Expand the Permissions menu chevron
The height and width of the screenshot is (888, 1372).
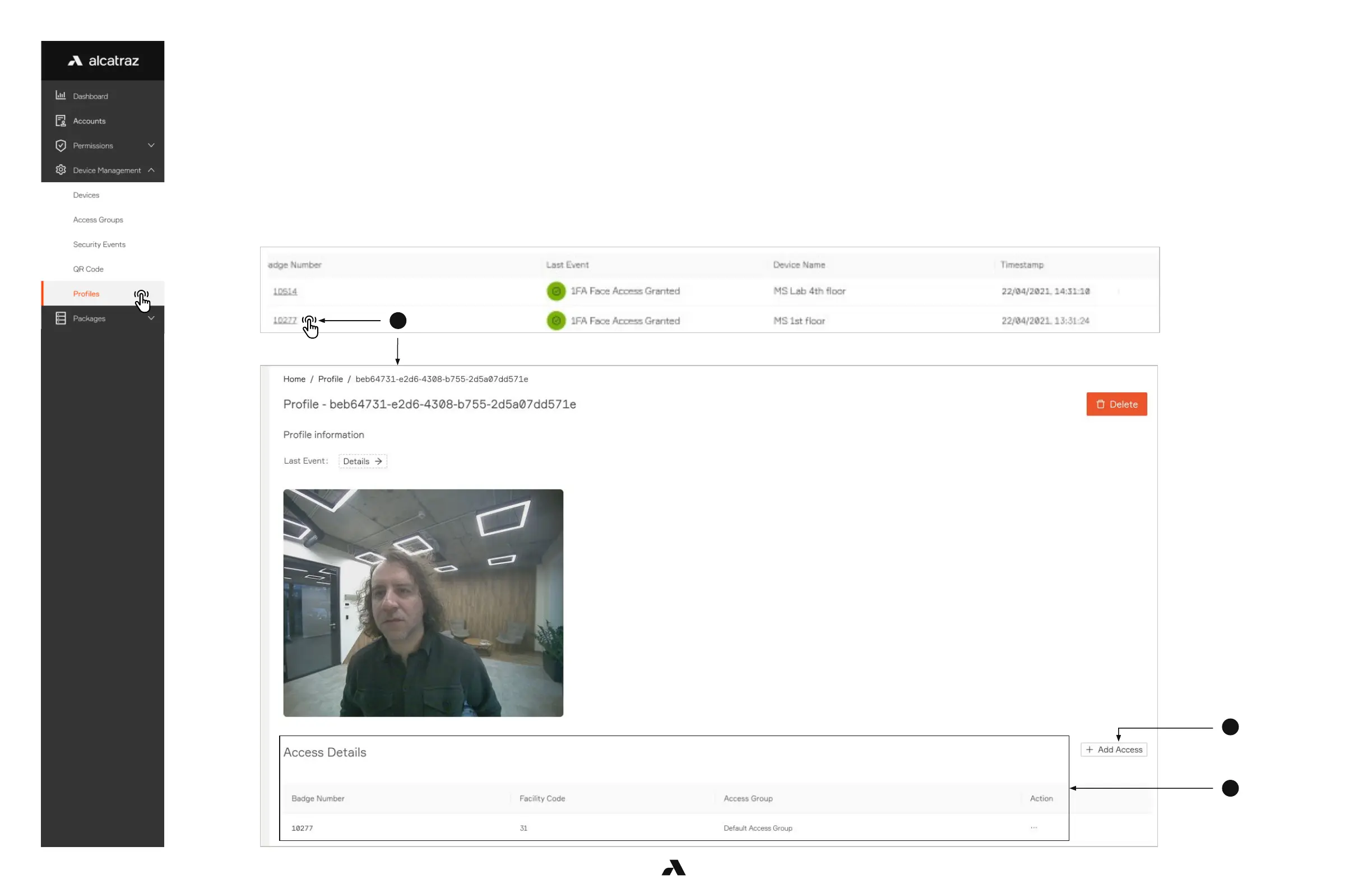click(x=151, y=145)
